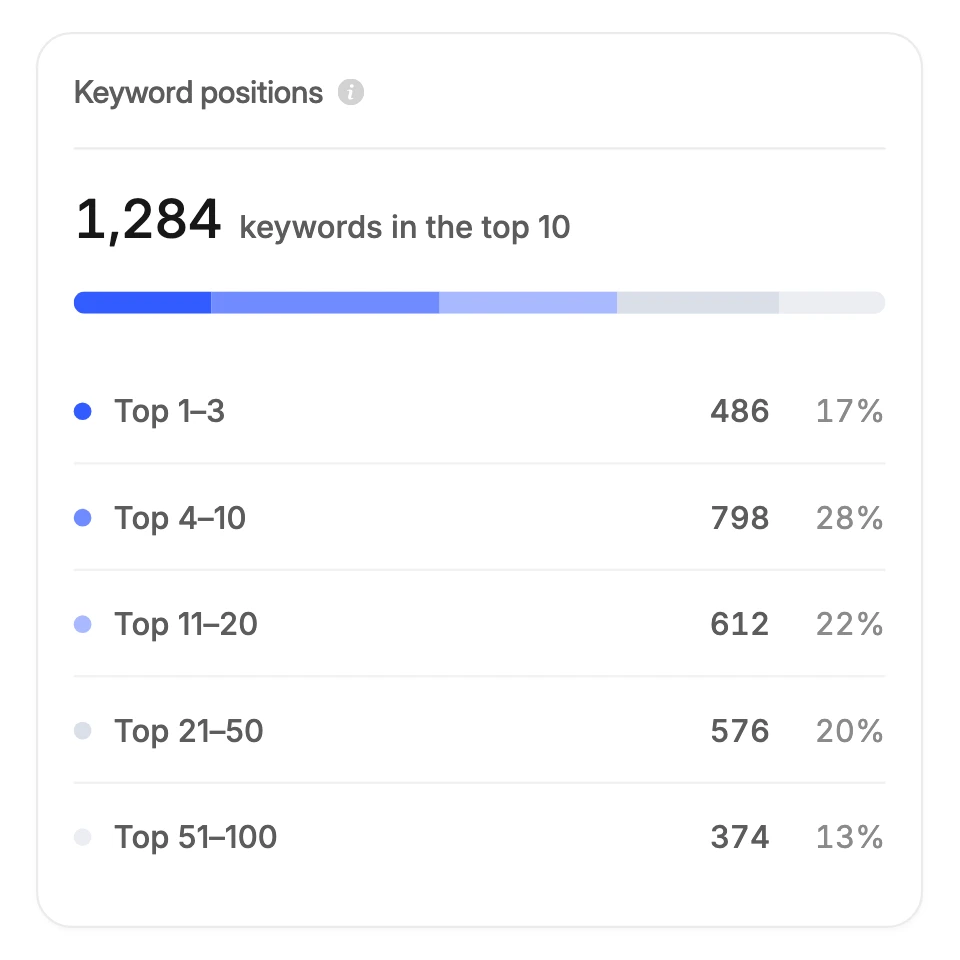Click the Top 4–10 legend dot
The image size is (960, 960).
pos(83,518)
